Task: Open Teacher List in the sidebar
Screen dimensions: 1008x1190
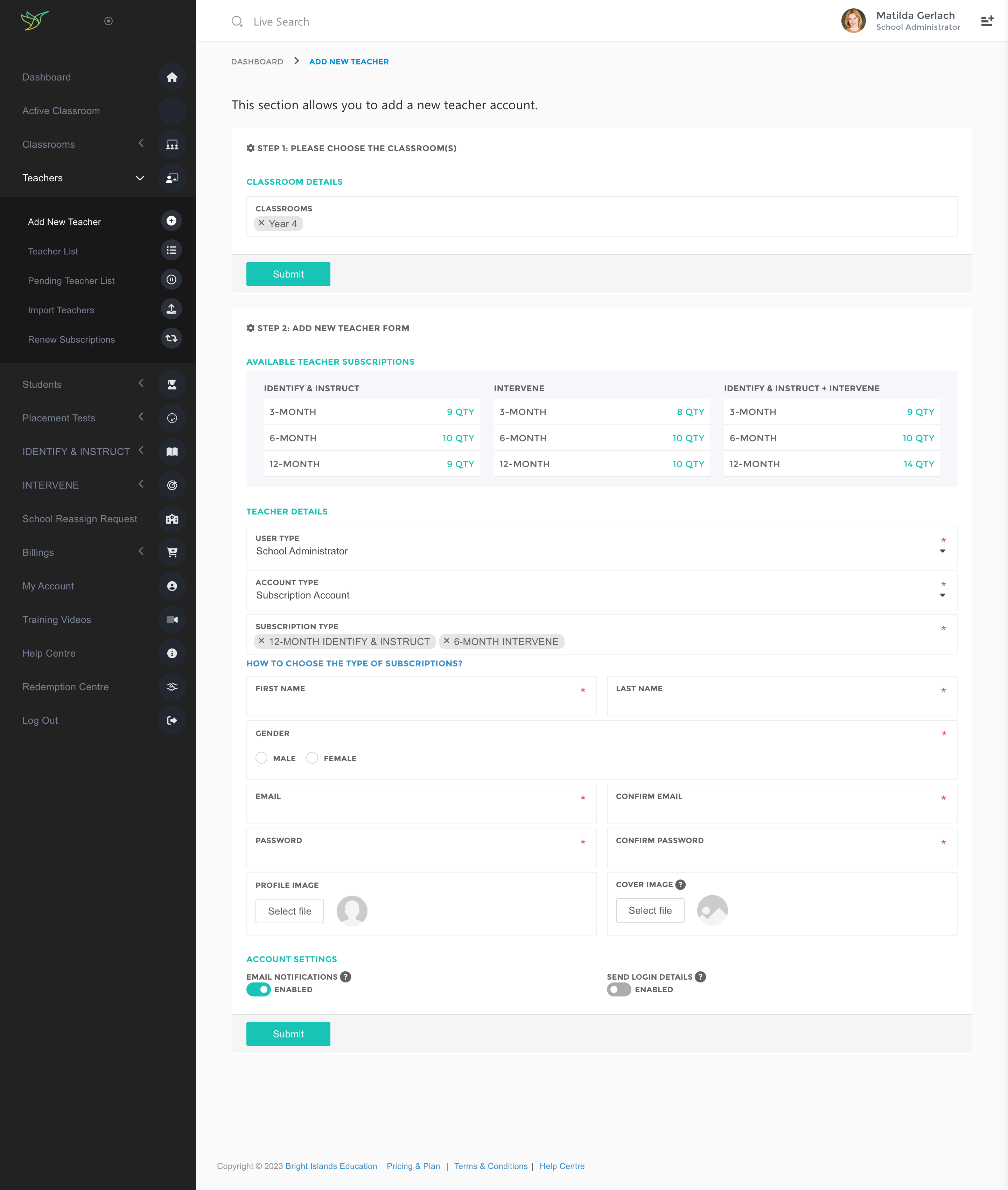Action: [x=53, y=251]
